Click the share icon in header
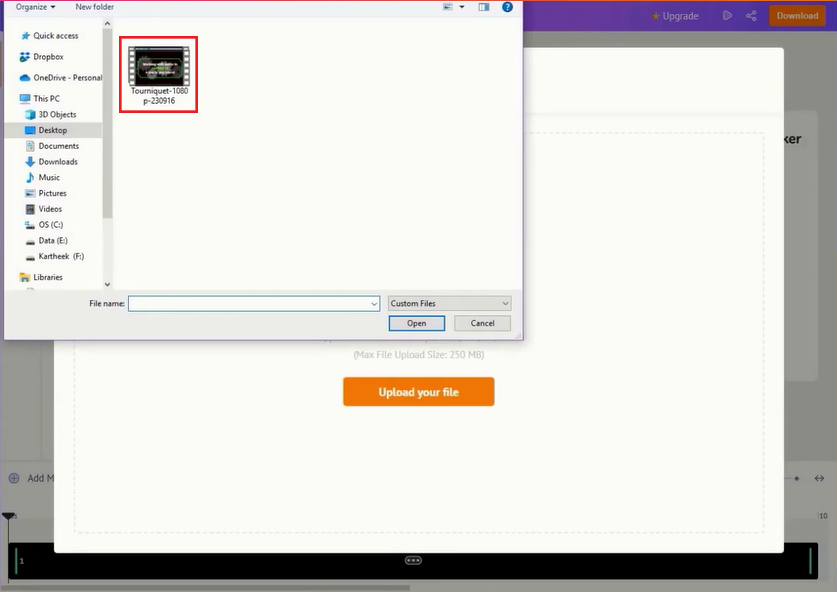 pyautogui.click(x=751, y=15)
